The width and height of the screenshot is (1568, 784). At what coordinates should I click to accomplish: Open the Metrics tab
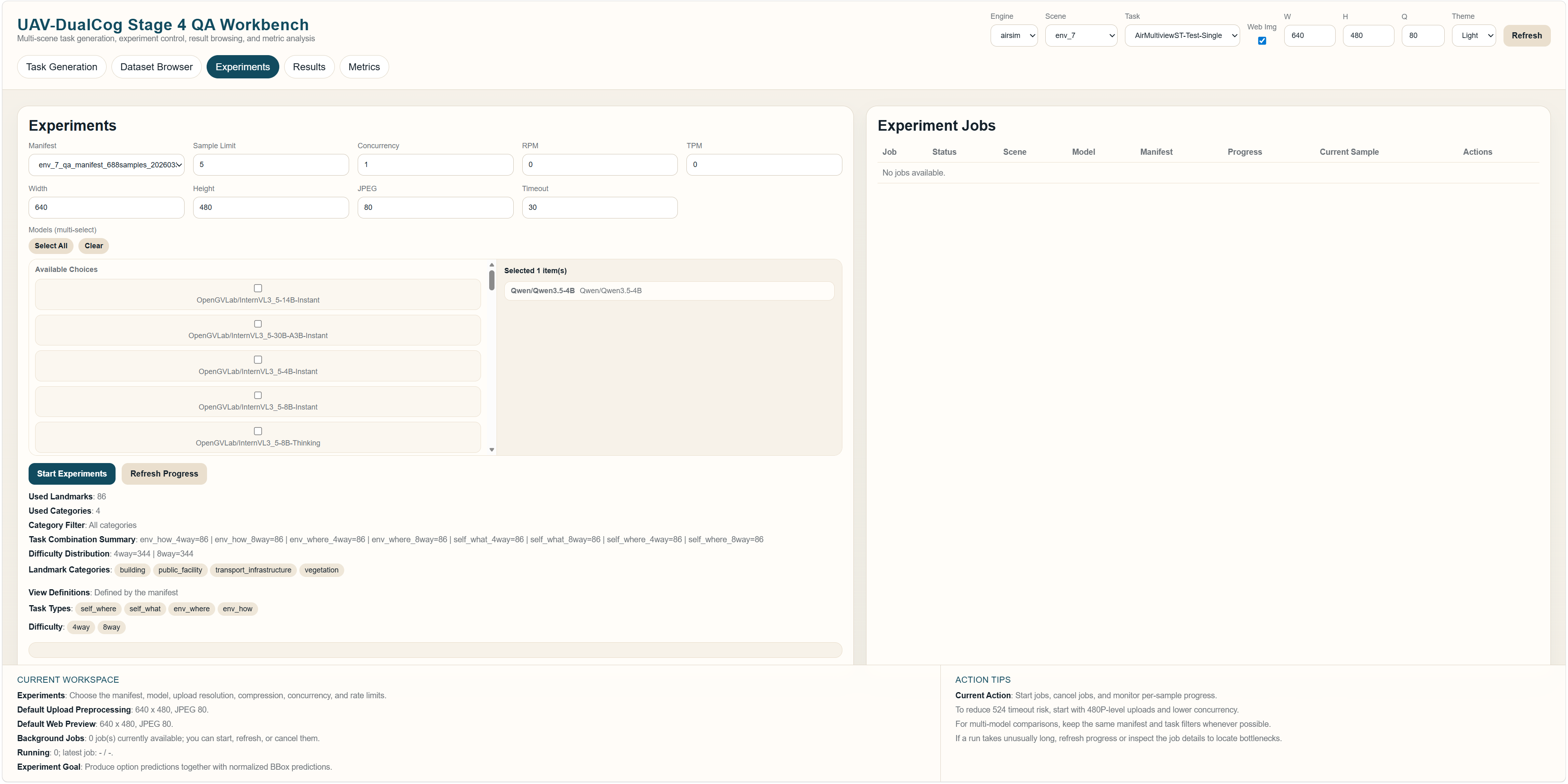click(x=364, y=66)
